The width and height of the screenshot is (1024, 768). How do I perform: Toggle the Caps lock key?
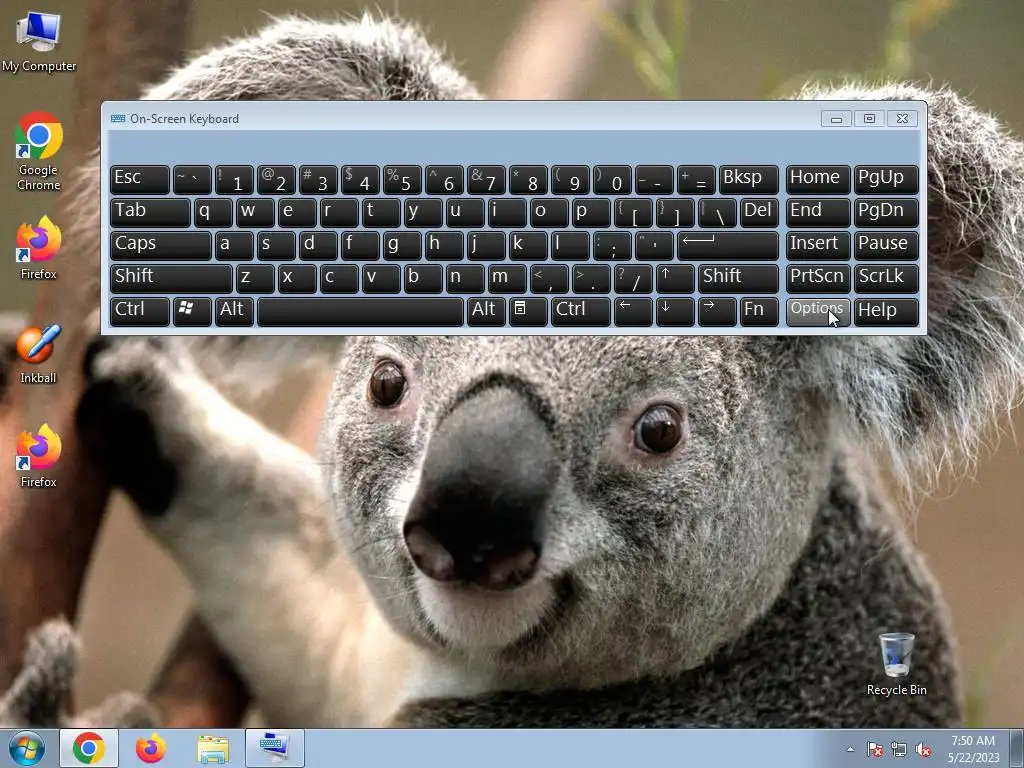pyautogui.click(x=161, y=246)
